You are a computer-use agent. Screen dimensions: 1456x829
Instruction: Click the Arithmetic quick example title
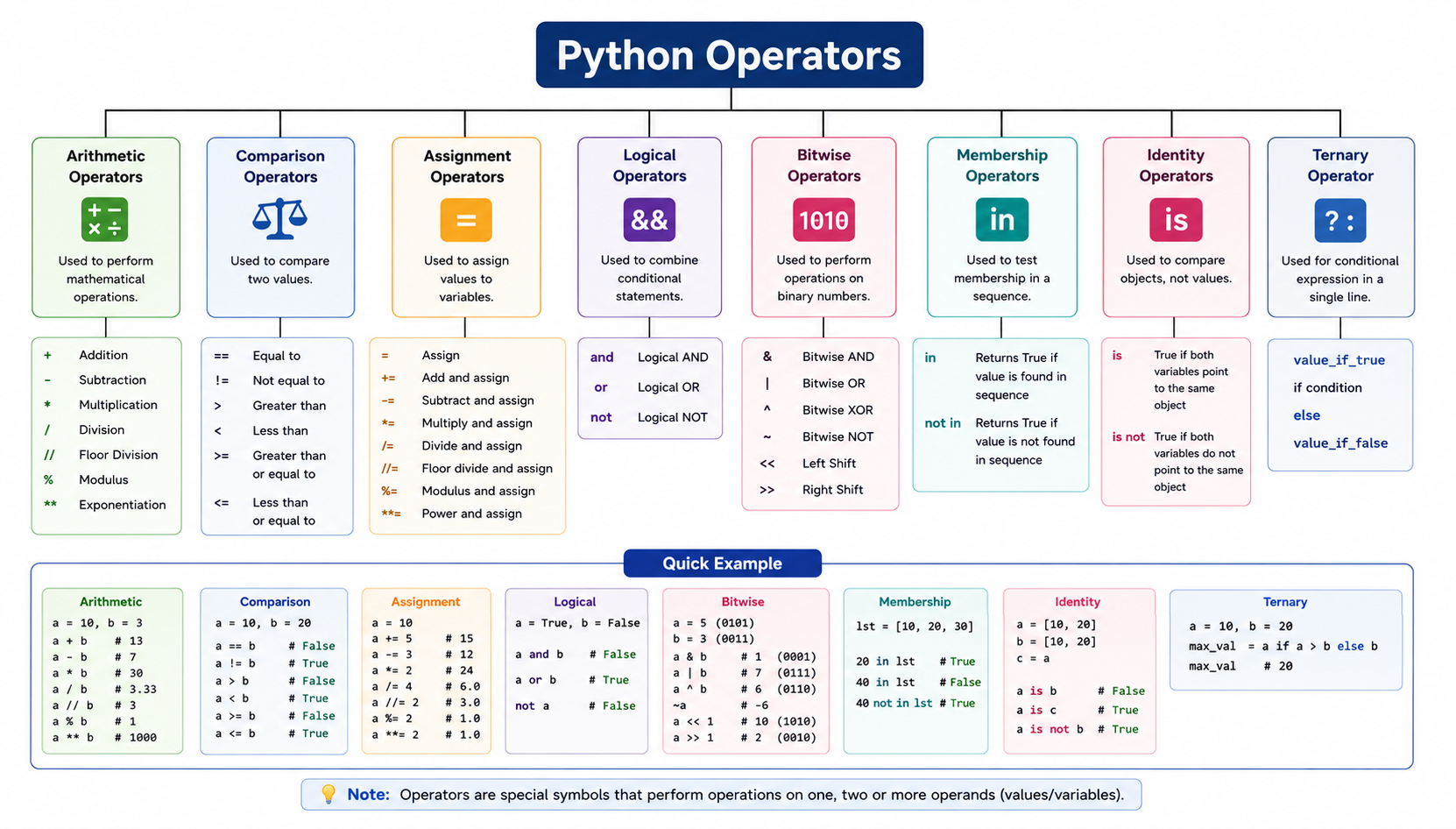[110, 602]
